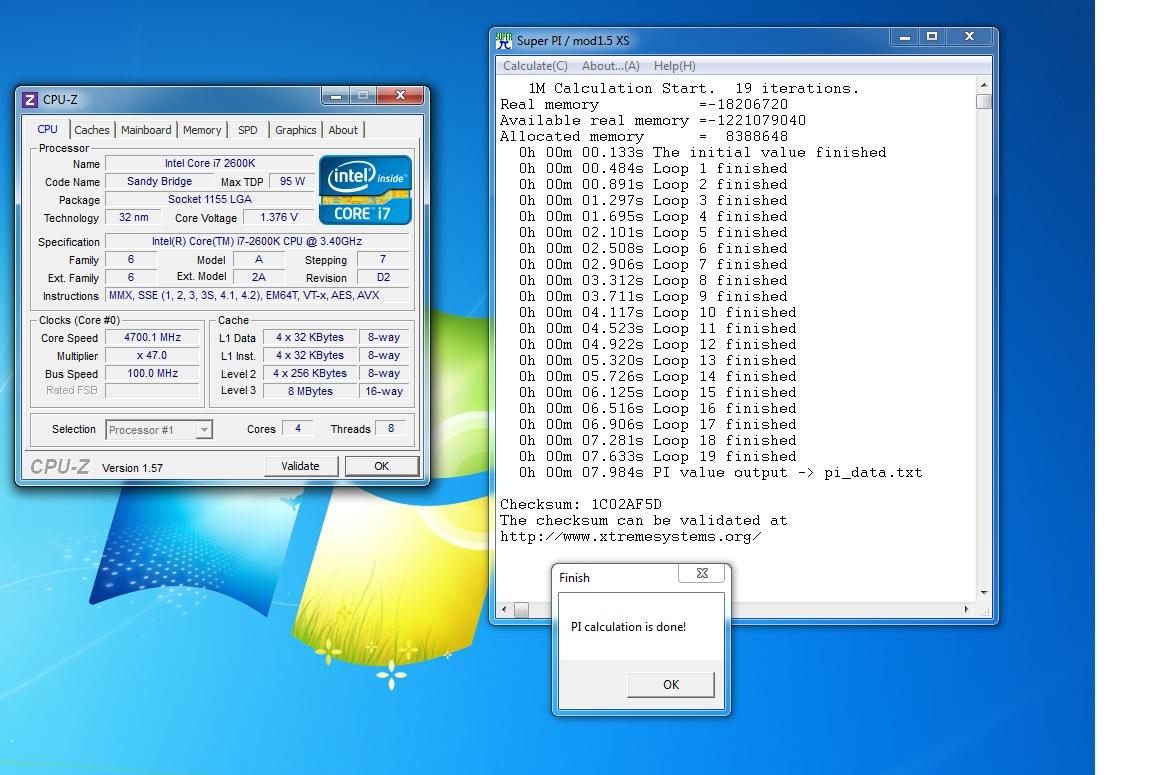The image size is (1152, 775).
Task: Click the horizontal scrollbar thumb in Super PI
Action: tap(522, 610)
